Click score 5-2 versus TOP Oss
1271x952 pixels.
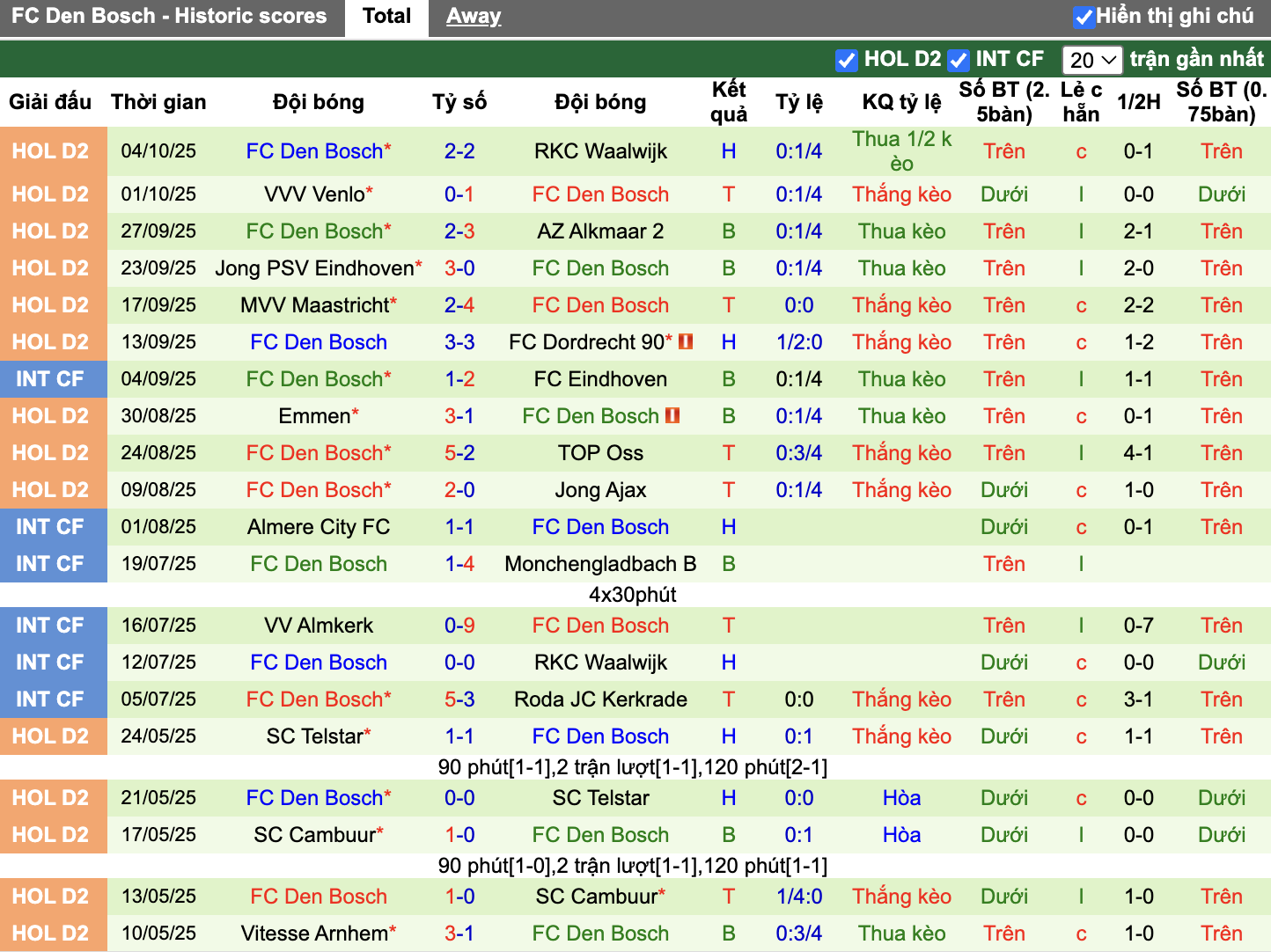pos(459,453)
